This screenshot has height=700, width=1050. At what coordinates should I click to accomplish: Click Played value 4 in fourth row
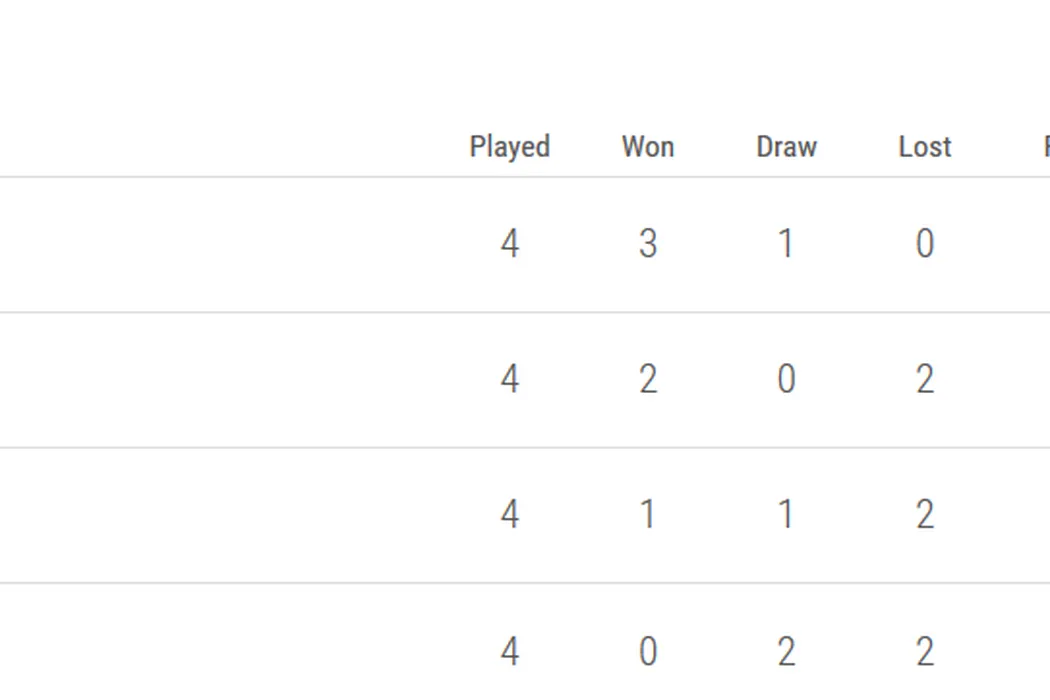point(510,651)
